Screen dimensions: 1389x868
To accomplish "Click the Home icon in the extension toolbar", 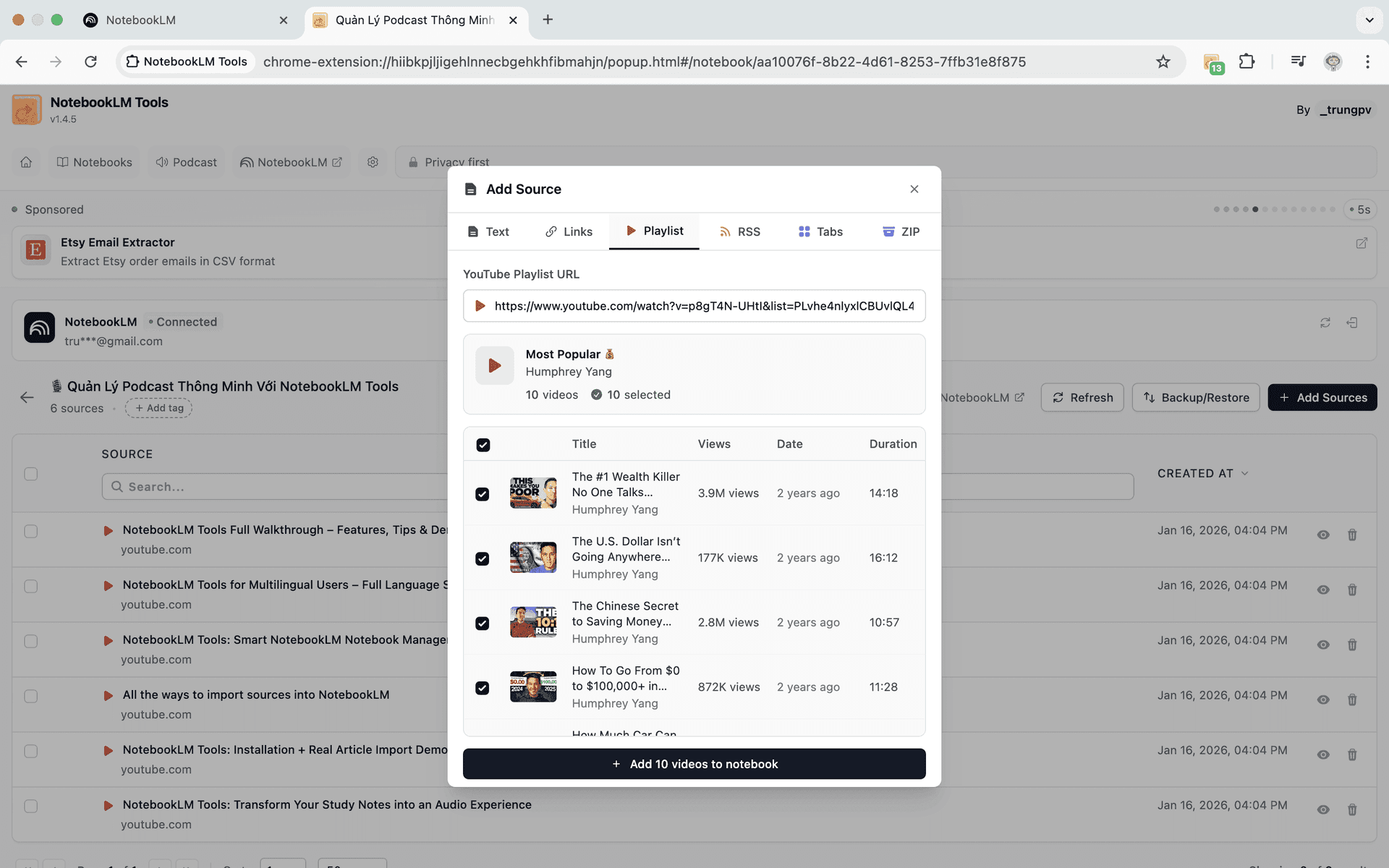I will pyautogui.click(x=26, y=162).
